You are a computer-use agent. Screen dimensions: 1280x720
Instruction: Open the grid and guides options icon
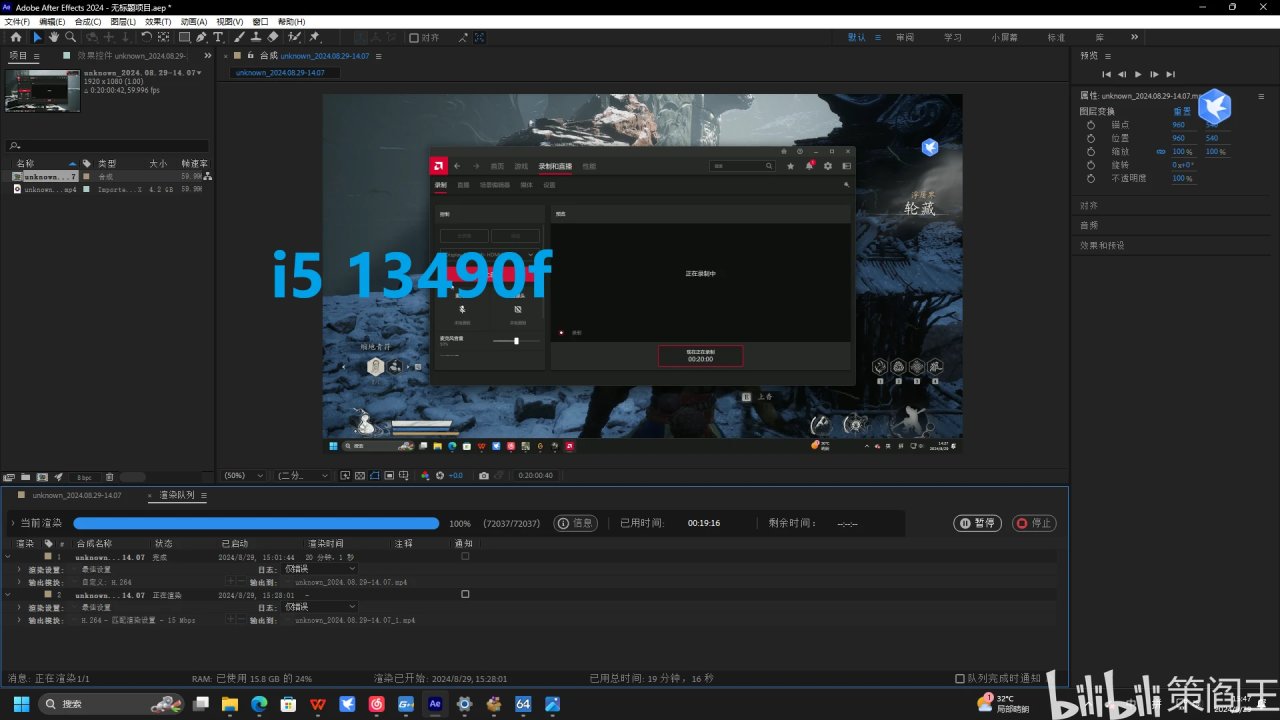click(405, 477)
